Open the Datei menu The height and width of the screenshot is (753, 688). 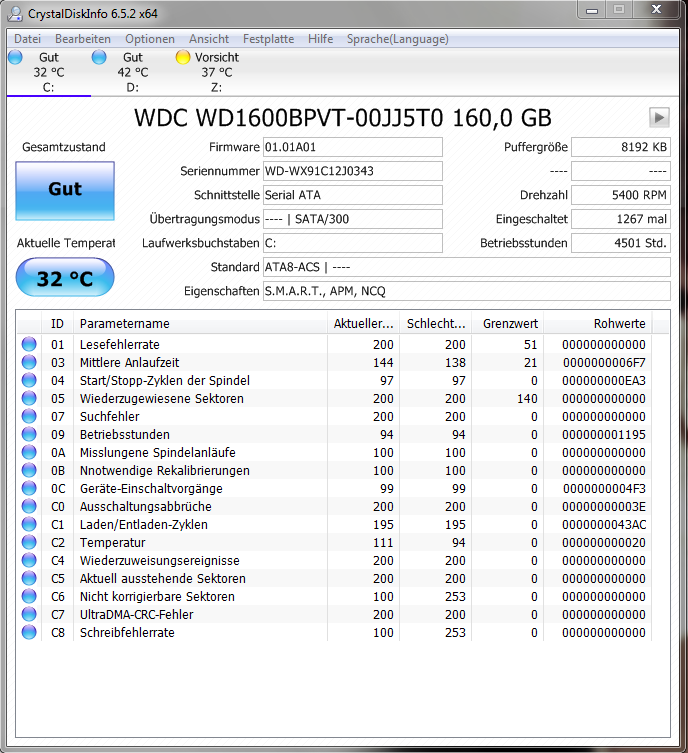click(27, 39)
